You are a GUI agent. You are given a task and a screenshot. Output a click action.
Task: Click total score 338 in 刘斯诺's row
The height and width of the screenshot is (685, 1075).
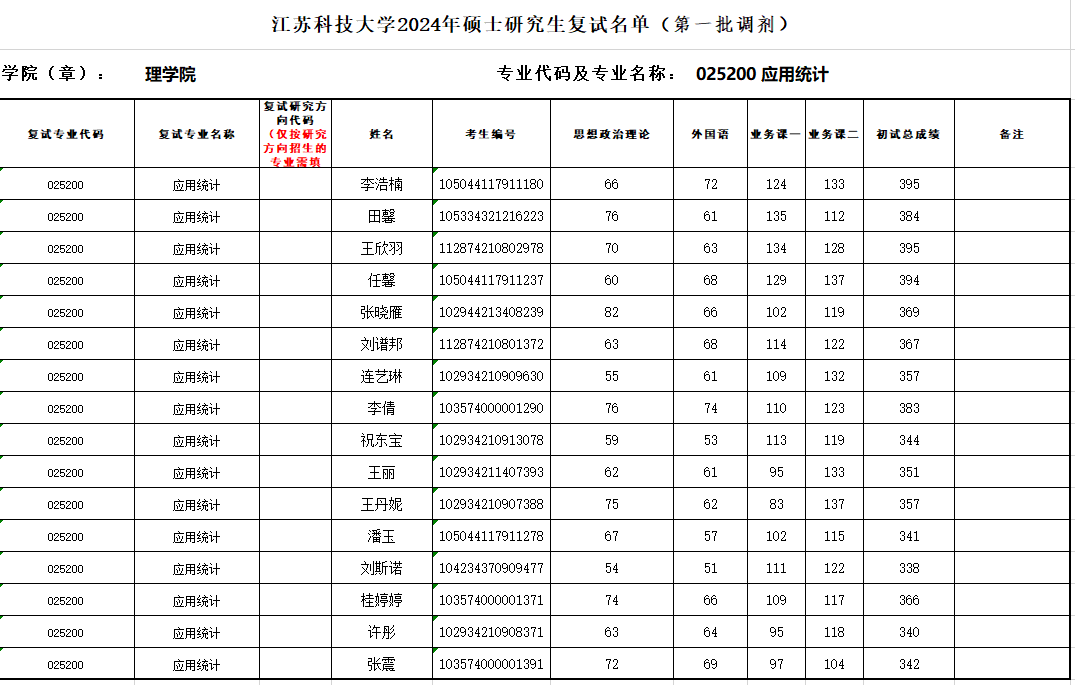(x=909, y=568)
